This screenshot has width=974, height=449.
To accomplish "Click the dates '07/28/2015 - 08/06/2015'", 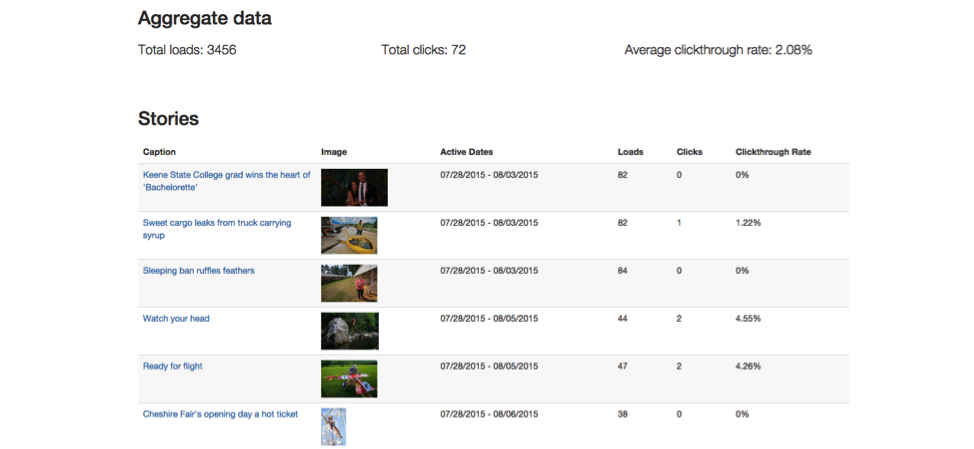I will (489, 414).
